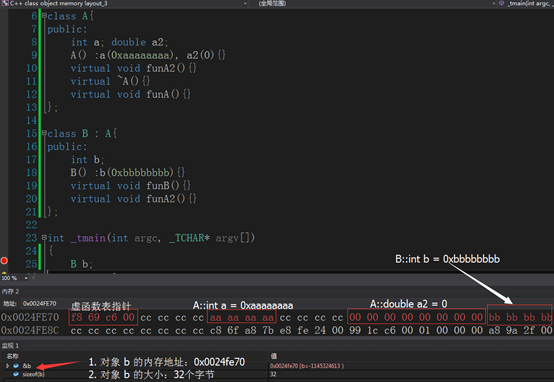Collapse the class A code block
The width and height of the screenshot is (554, 382).
pos(44,16)
